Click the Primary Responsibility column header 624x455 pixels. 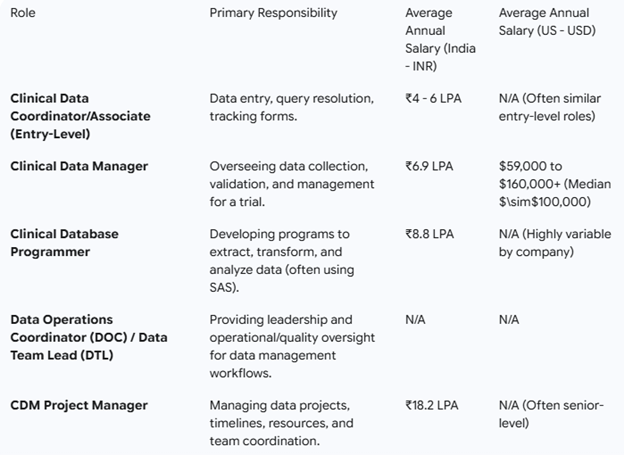[273, 13]
